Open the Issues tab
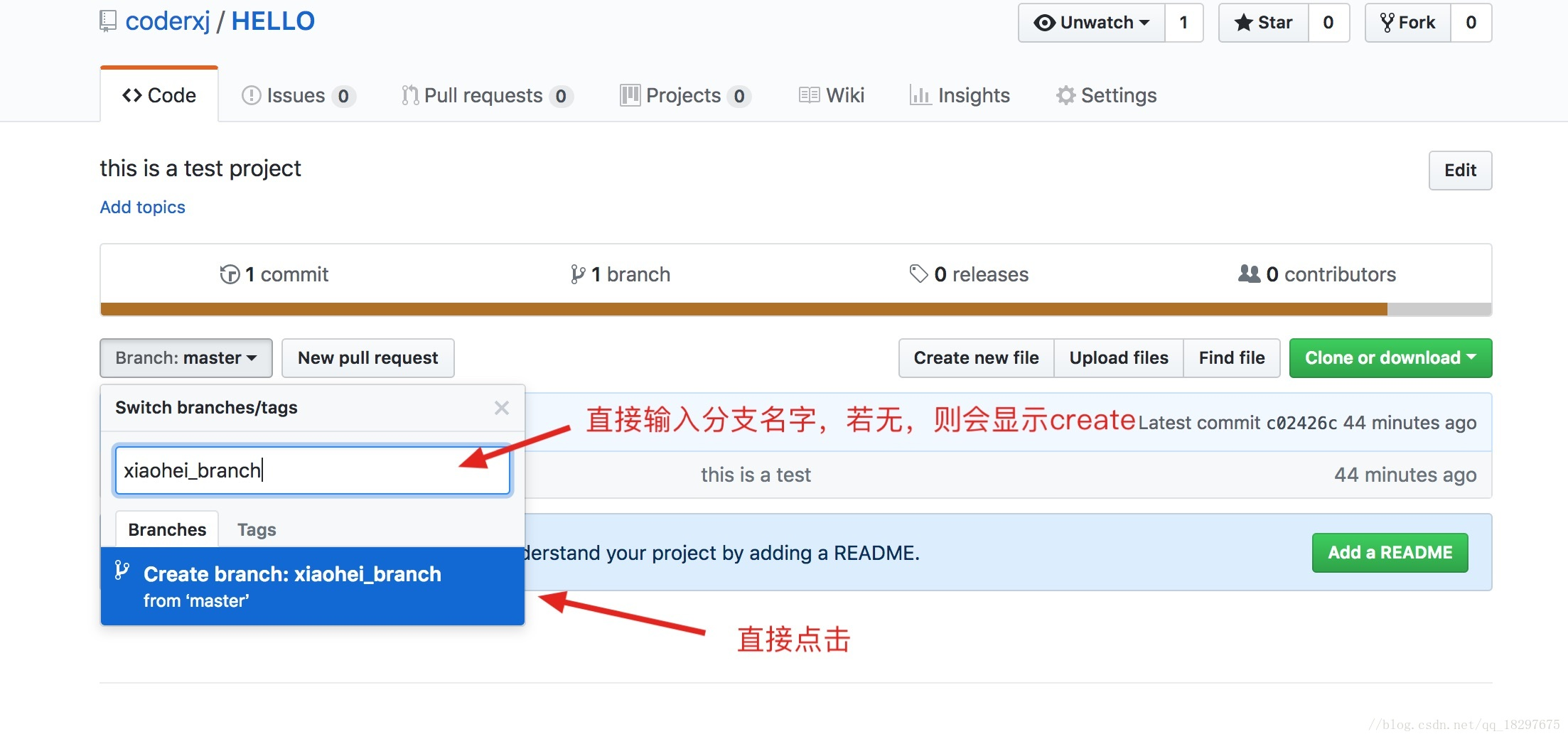The width and height of the screenshot is (1568, 739). 299,95
